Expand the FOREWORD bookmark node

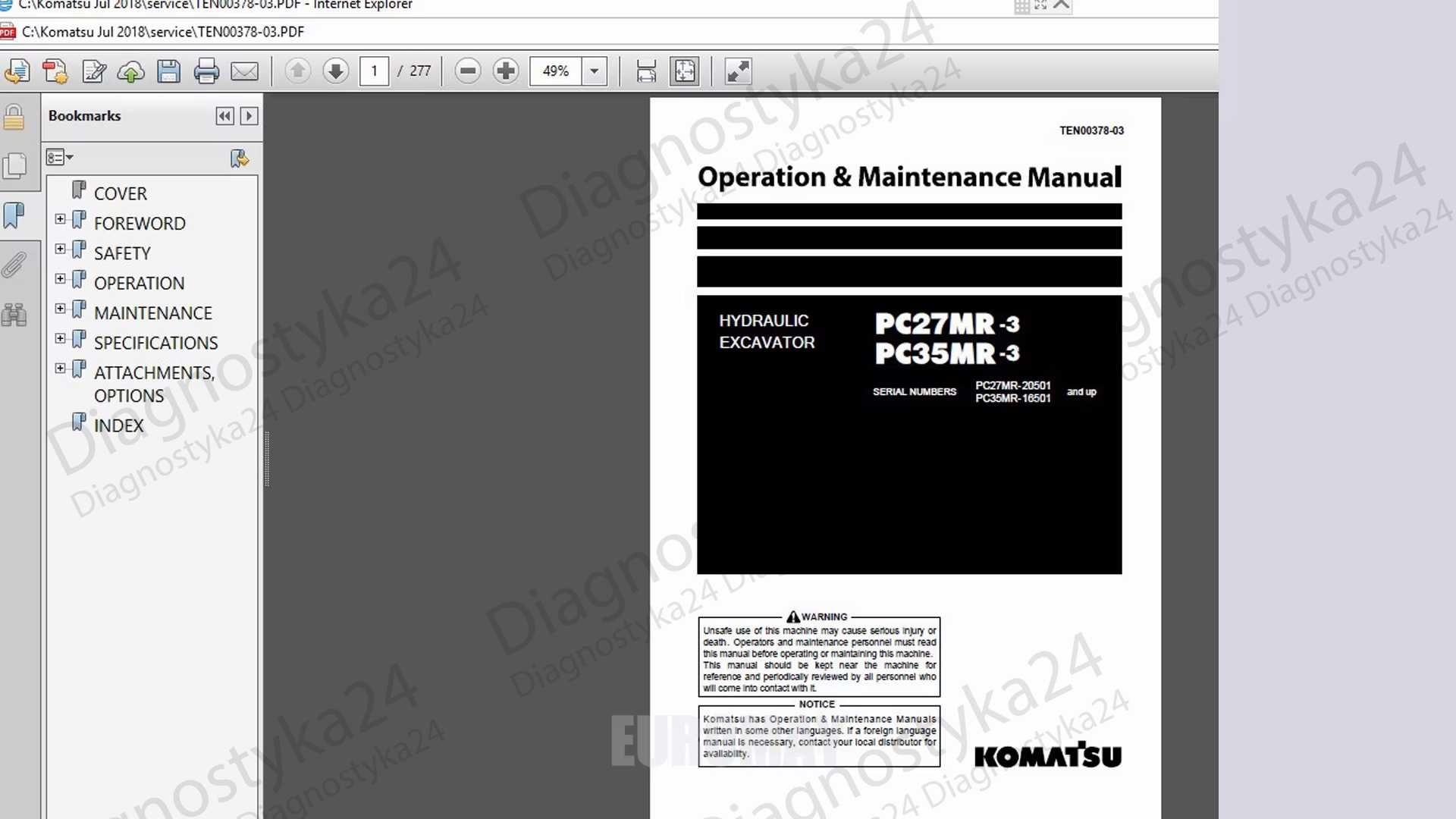60,219
